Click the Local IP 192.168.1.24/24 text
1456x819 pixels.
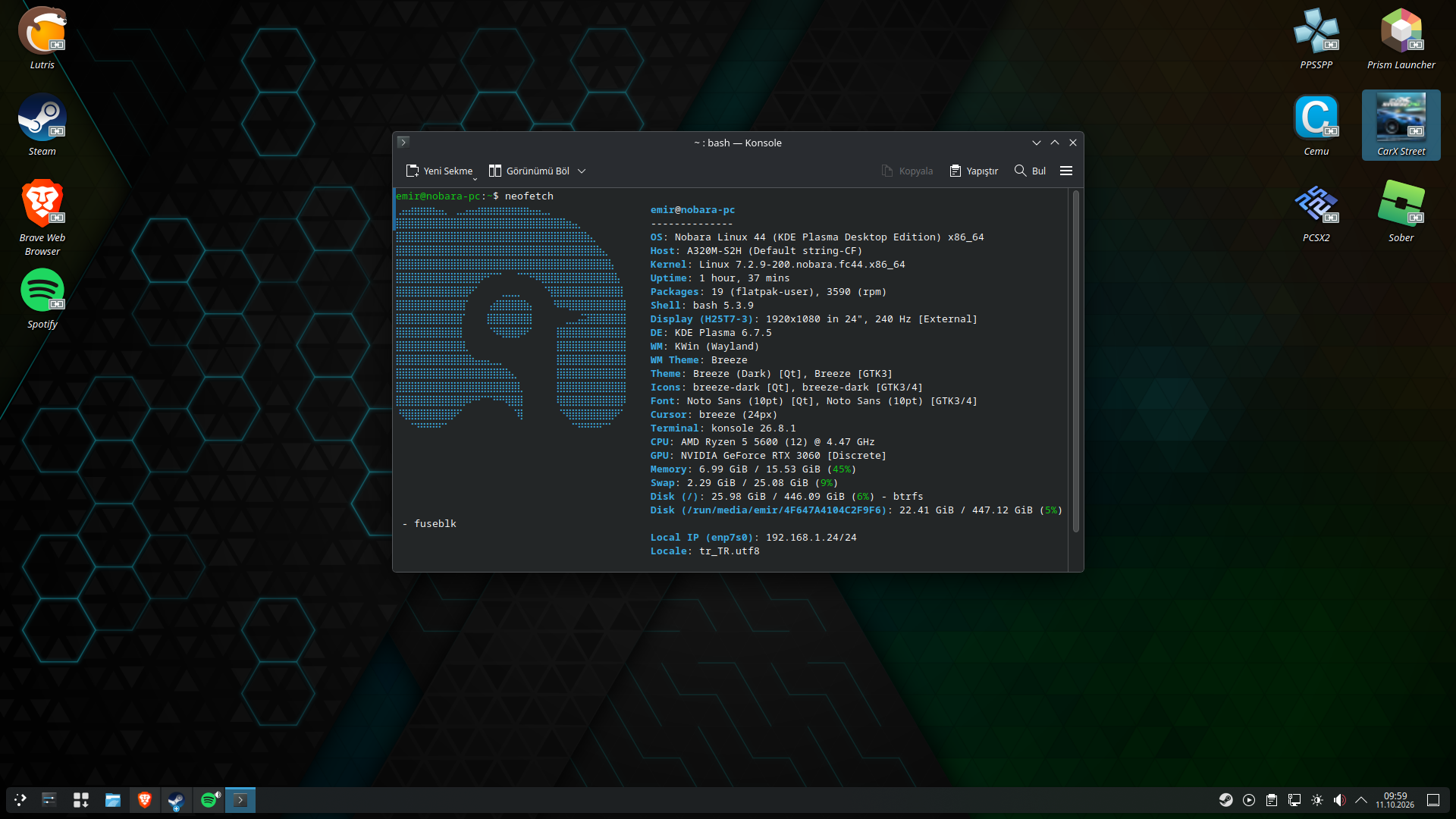point(753,538)
